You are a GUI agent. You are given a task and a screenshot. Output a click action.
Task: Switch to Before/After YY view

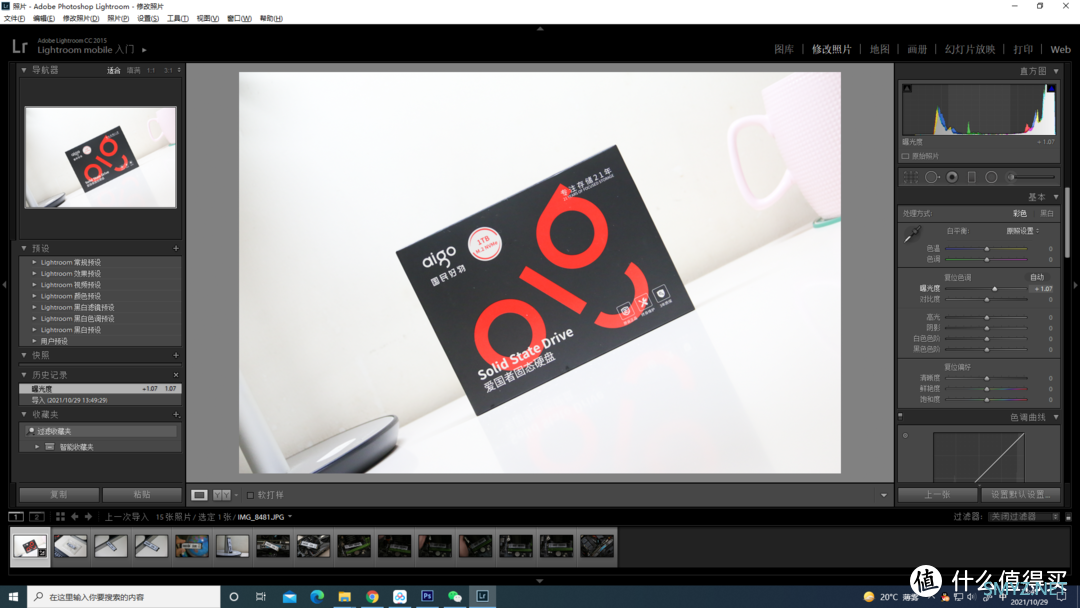click(x=222, y=495)
